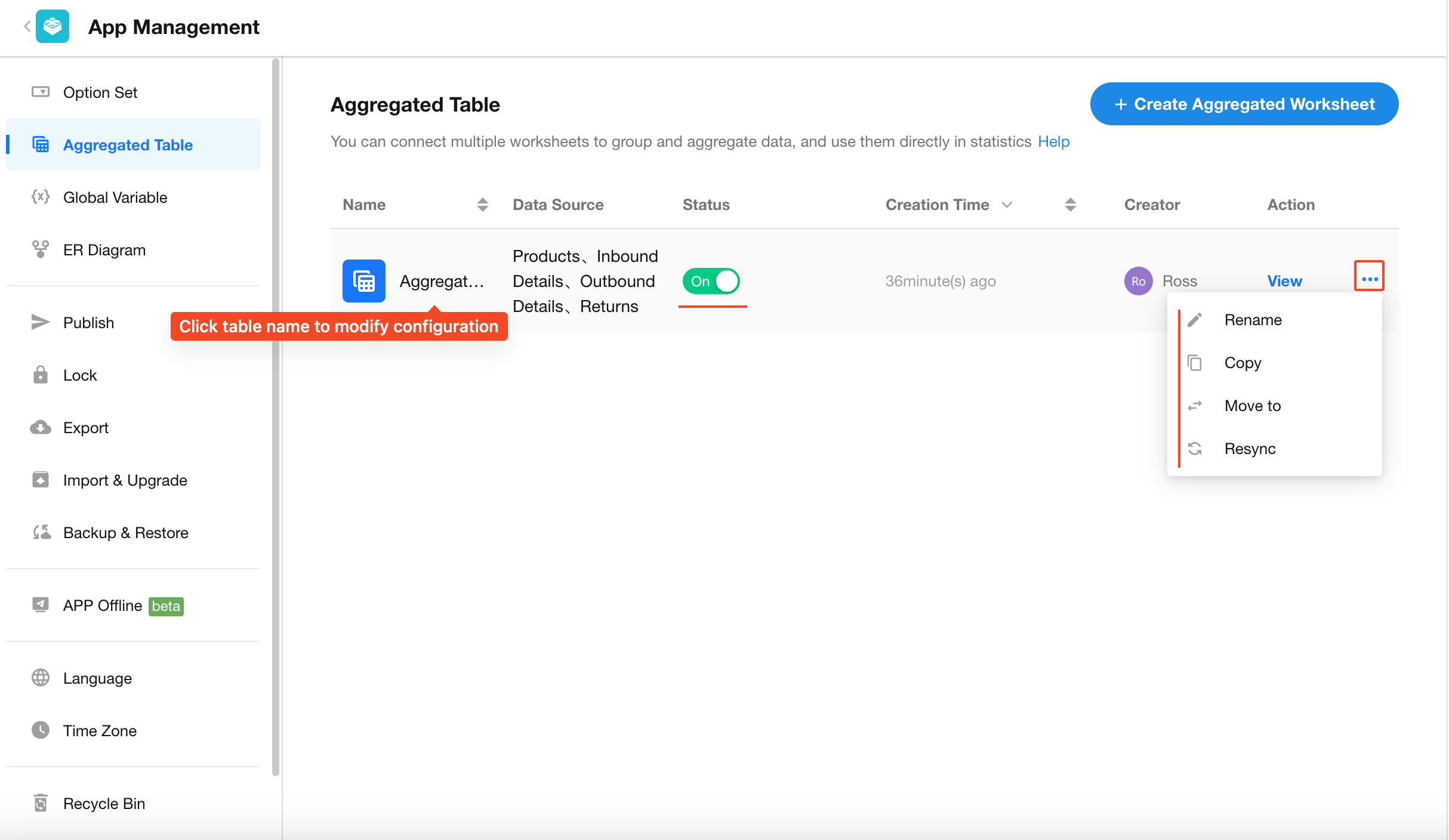Select Resync in the dropdown menu
The height and width of the screenshot is (840, 1449).
click(x=1250, y=449)
